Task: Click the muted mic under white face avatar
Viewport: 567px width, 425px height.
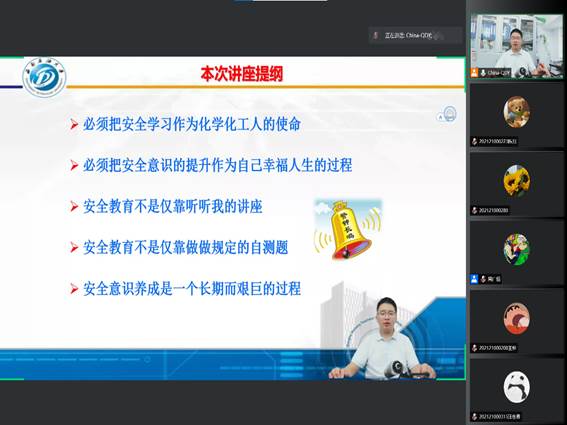Action: [474, 417]
